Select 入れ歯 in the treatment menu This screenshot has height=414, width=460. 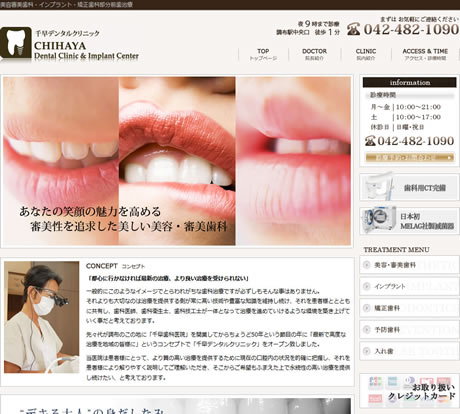click(x=410, y=351)
